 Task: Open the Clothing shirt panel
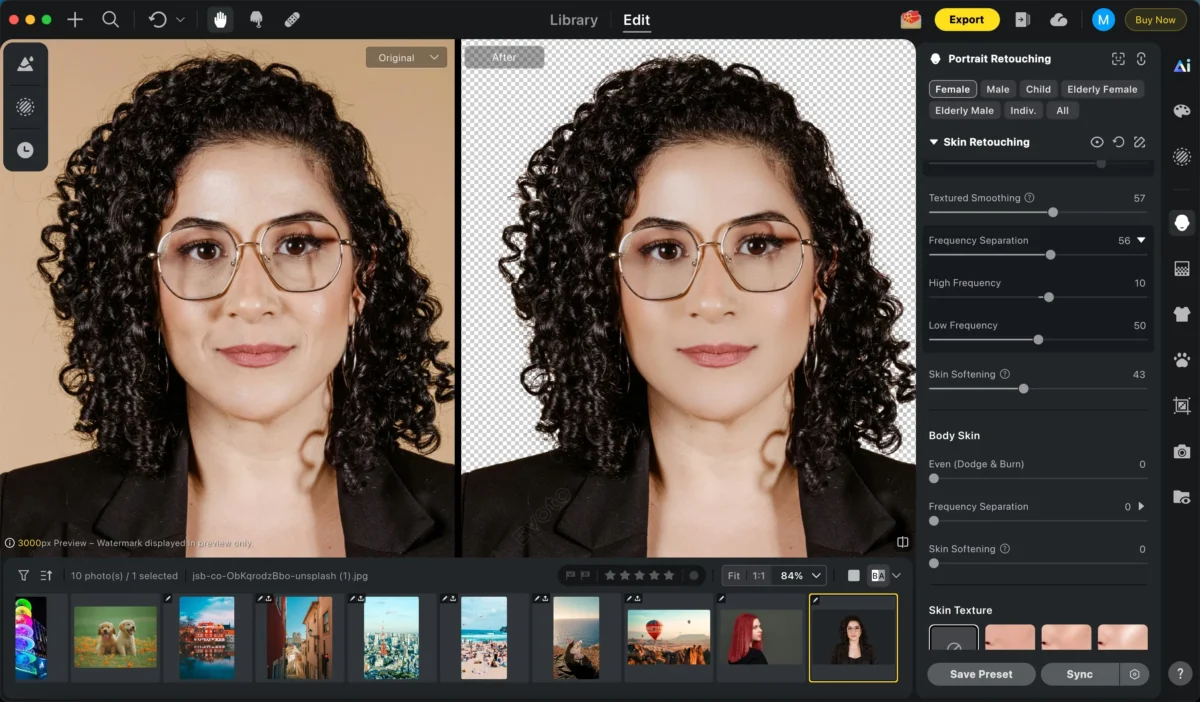[x=1182, y=312]
